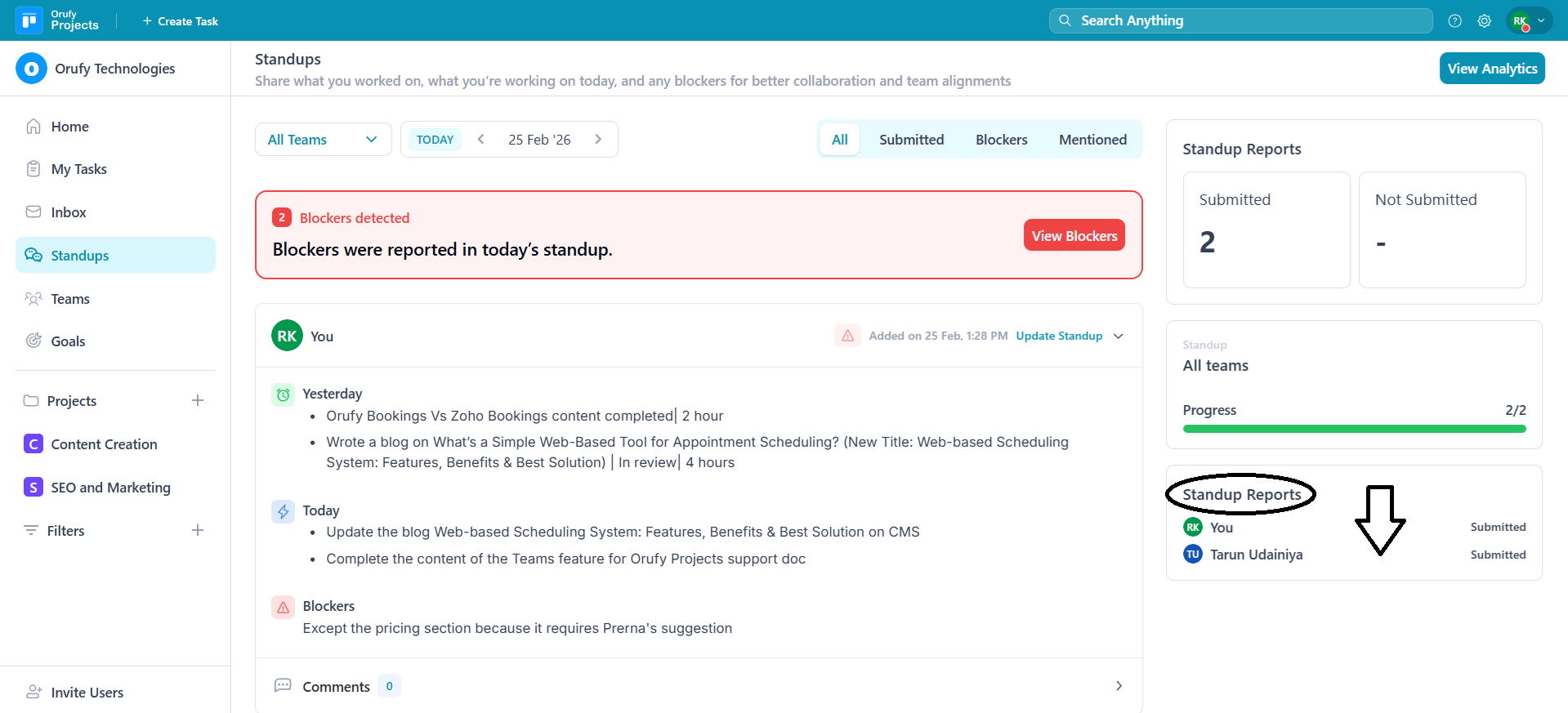
Task: Go to next day arrow
Action: click(598, 140)
